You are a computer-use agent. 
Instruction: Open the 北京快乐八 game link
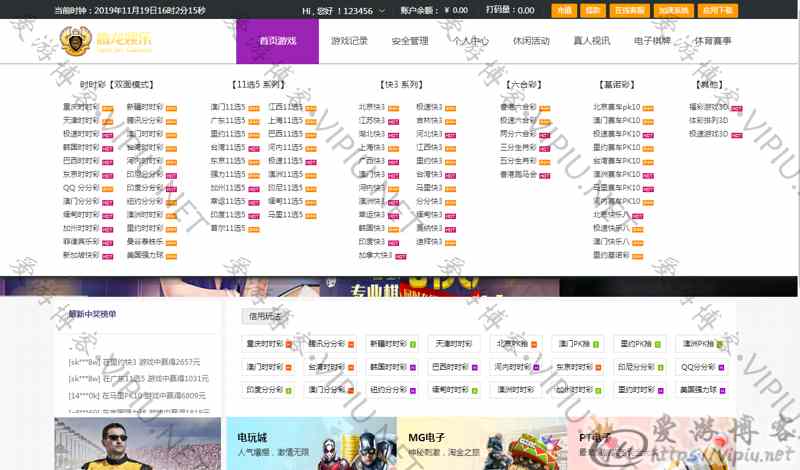611,215
